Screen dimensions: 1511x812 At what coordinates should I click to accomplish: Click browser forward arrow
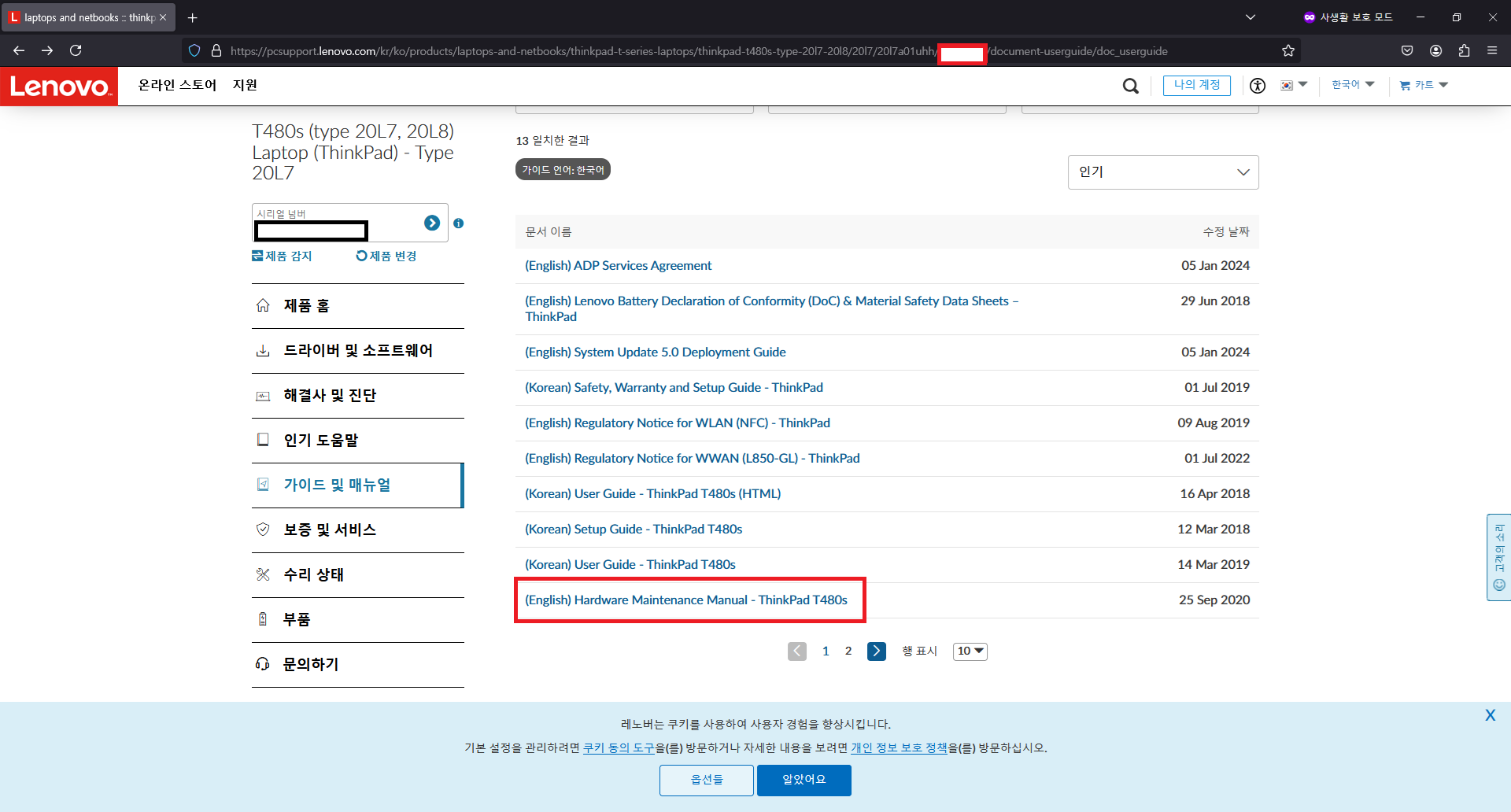pos(47,50)
